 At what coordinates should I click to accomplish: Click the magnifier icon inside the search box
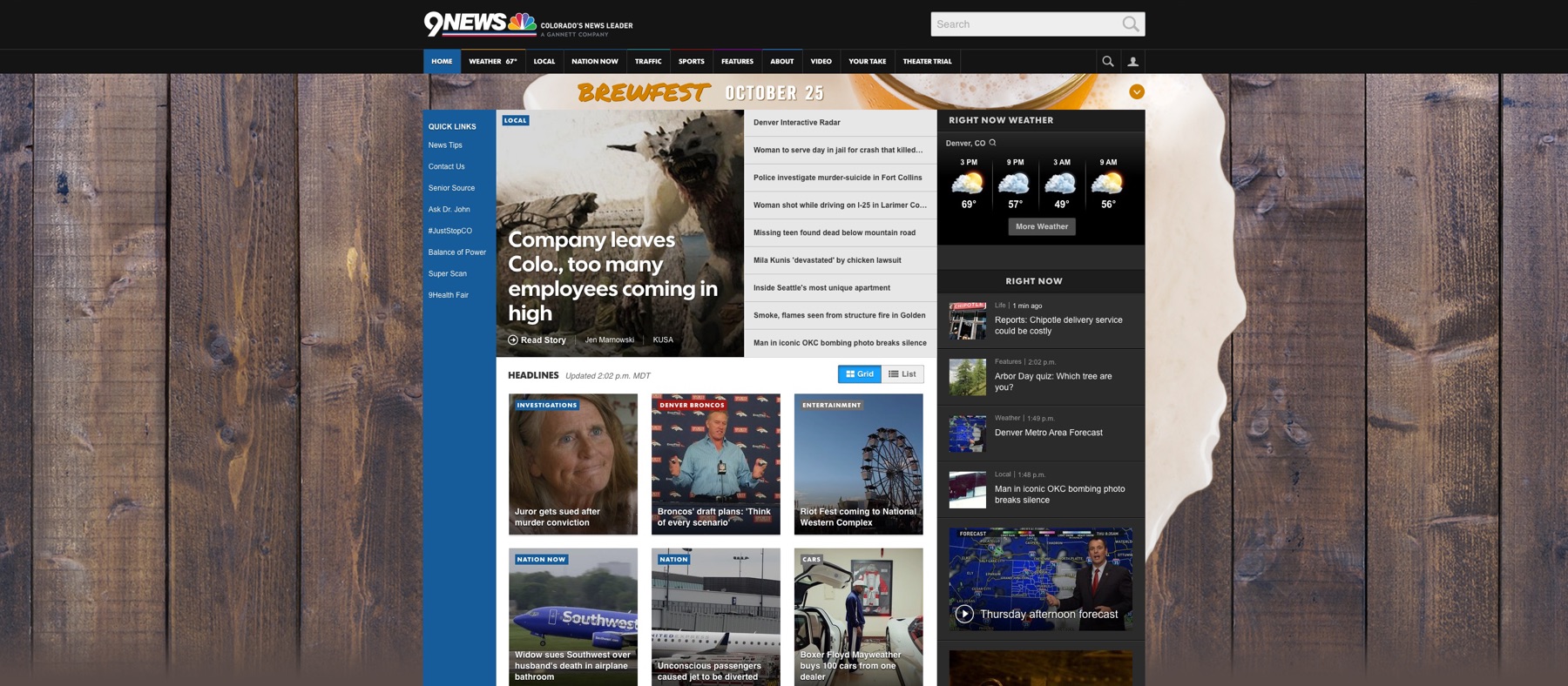coord(1130,24)
